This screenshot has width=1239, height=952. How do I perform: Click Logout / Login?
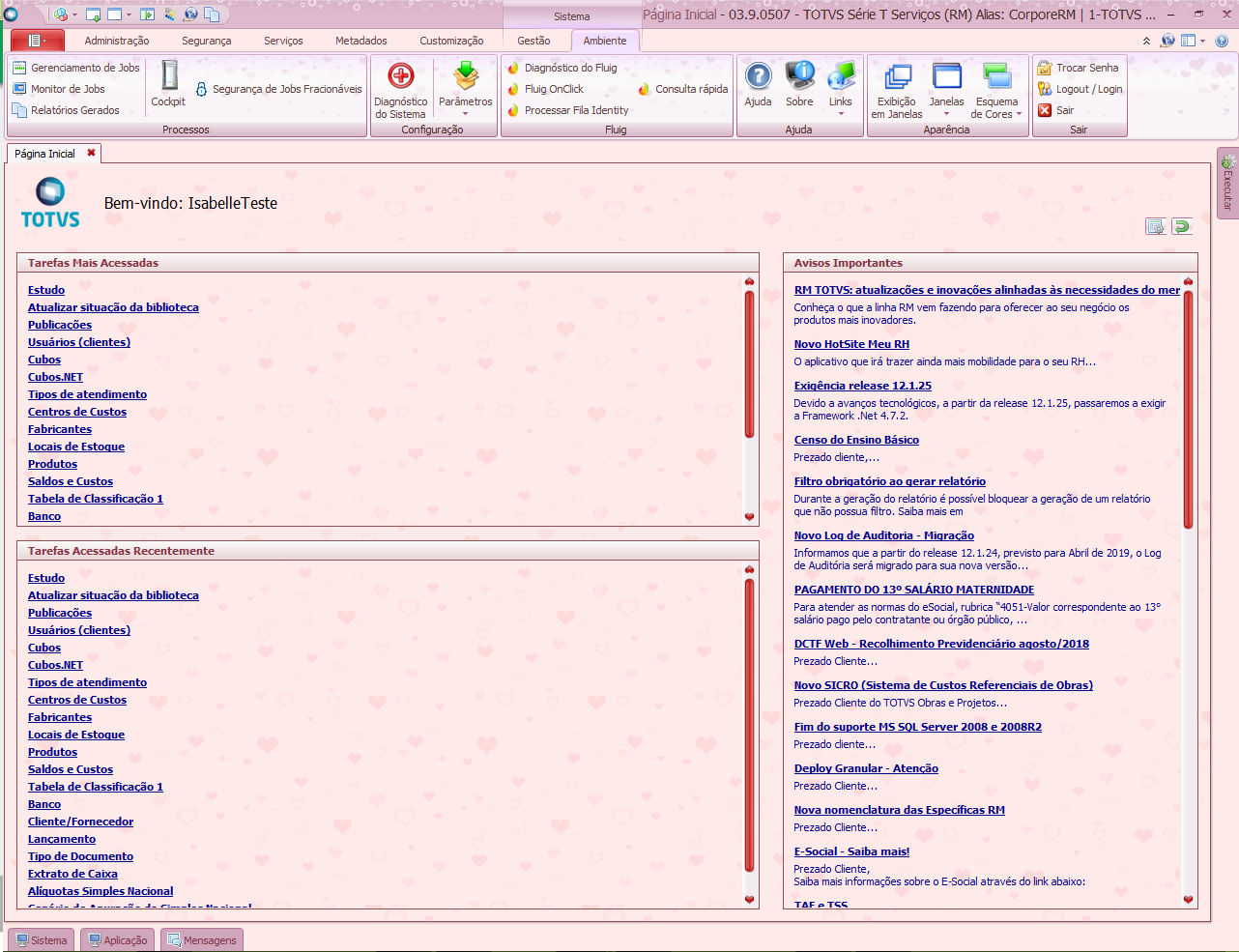click(x=1080, y=89)
